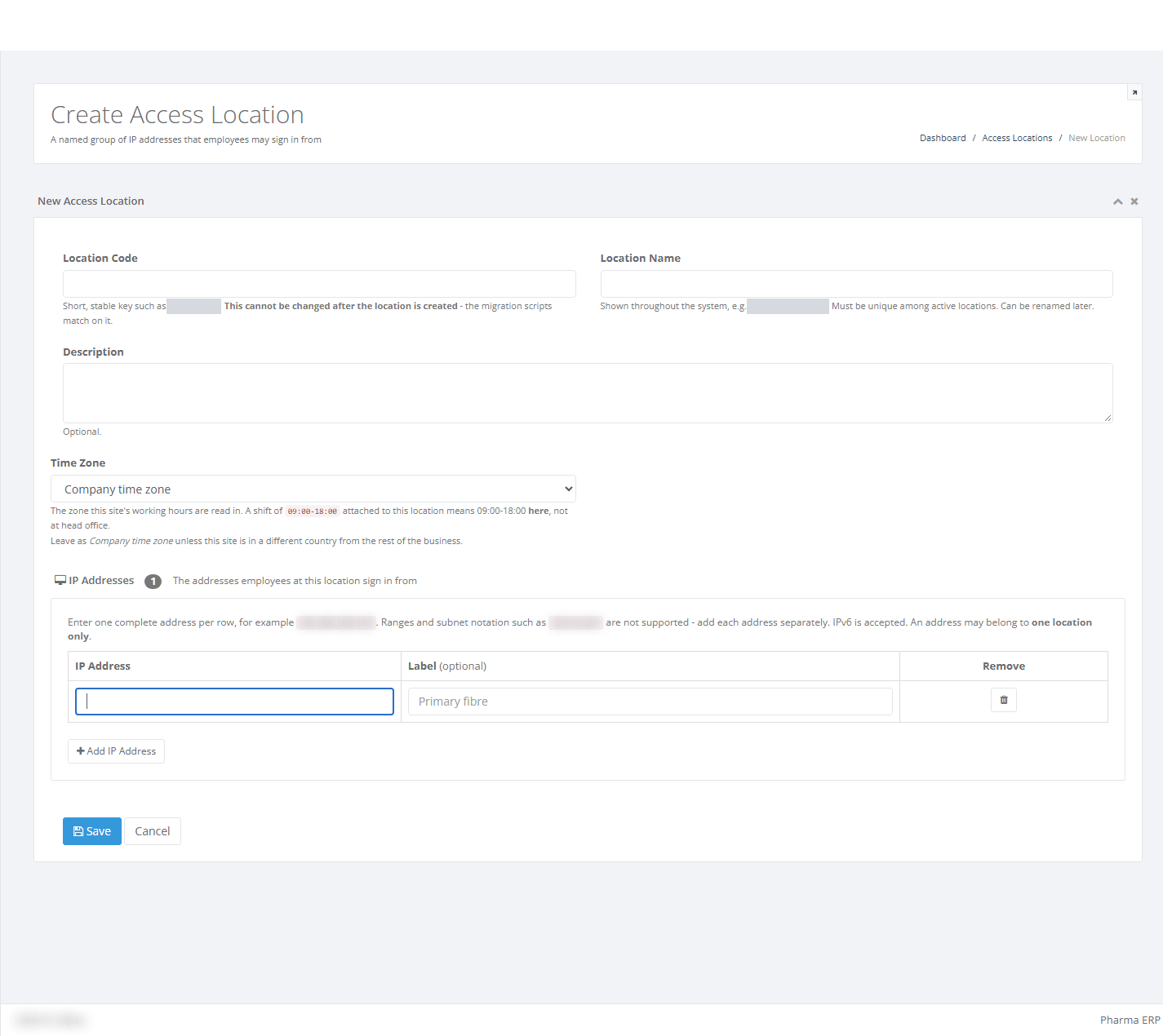
Task: Click the IP Addresses count badge
Action: [x=153, y=582]
